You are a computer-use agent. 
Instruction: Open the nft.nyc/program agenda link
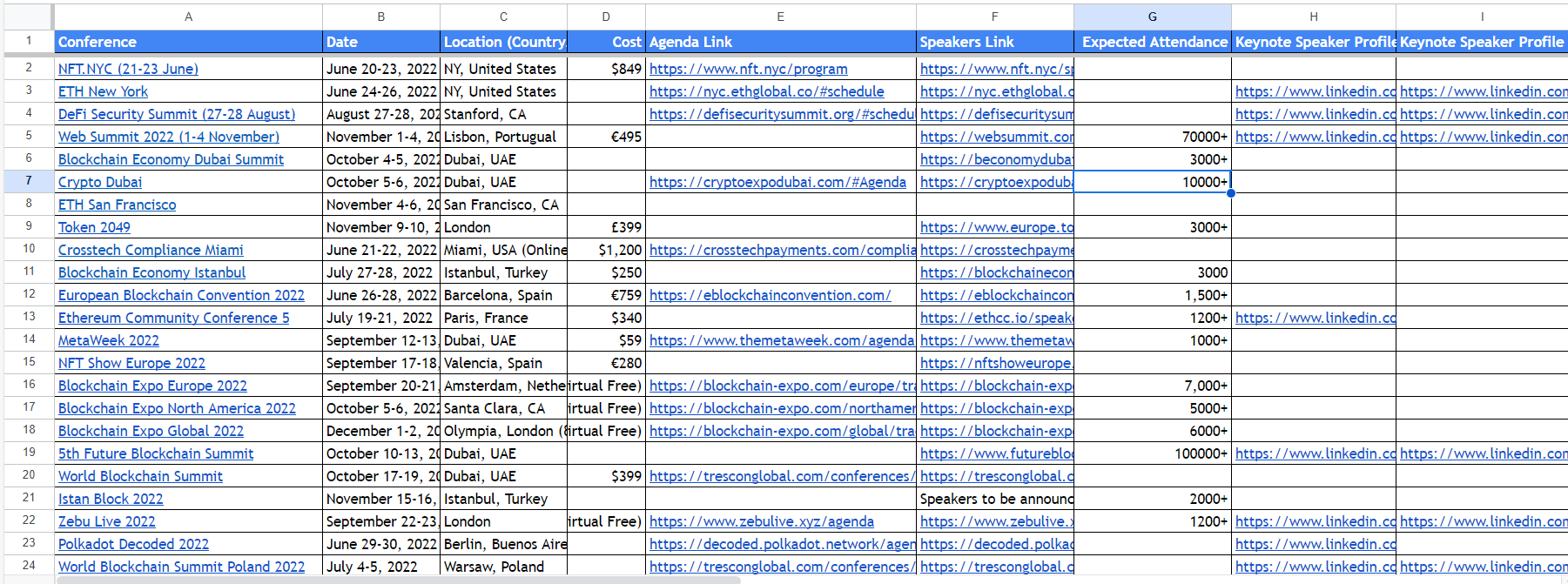coord(749,69)
